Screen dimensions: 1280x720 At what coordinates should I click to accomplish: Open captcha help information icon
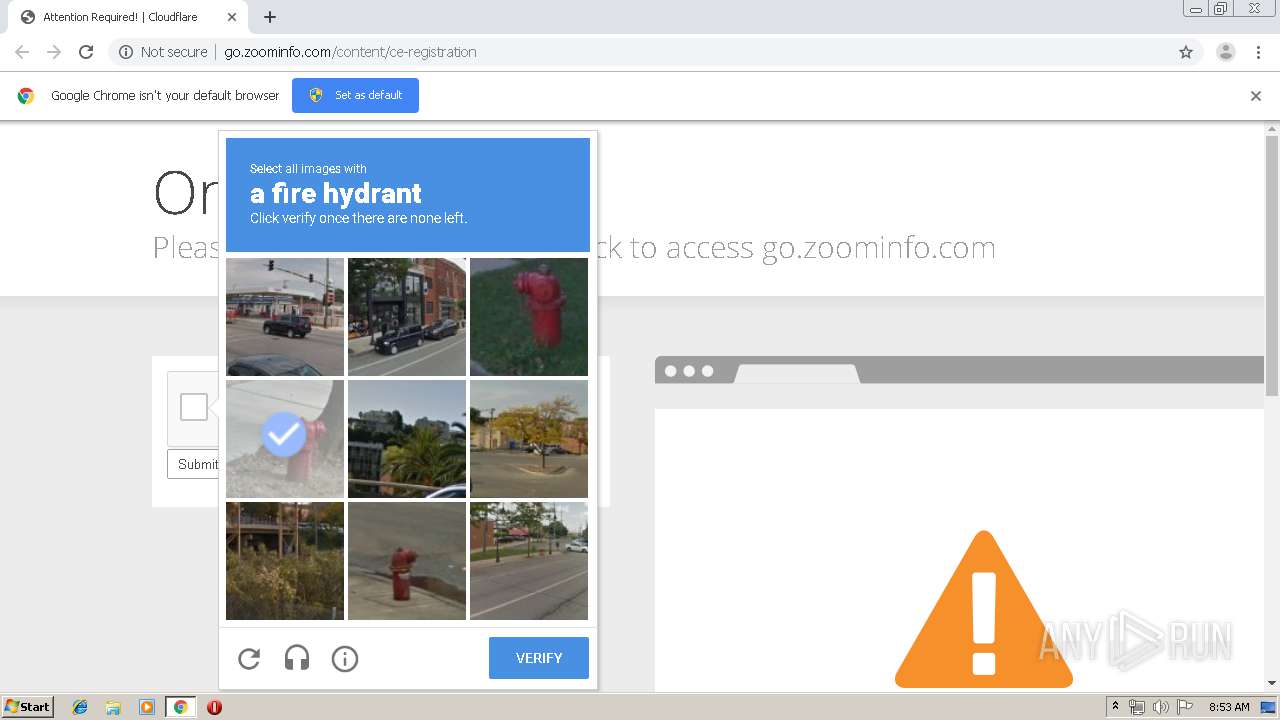345,658
